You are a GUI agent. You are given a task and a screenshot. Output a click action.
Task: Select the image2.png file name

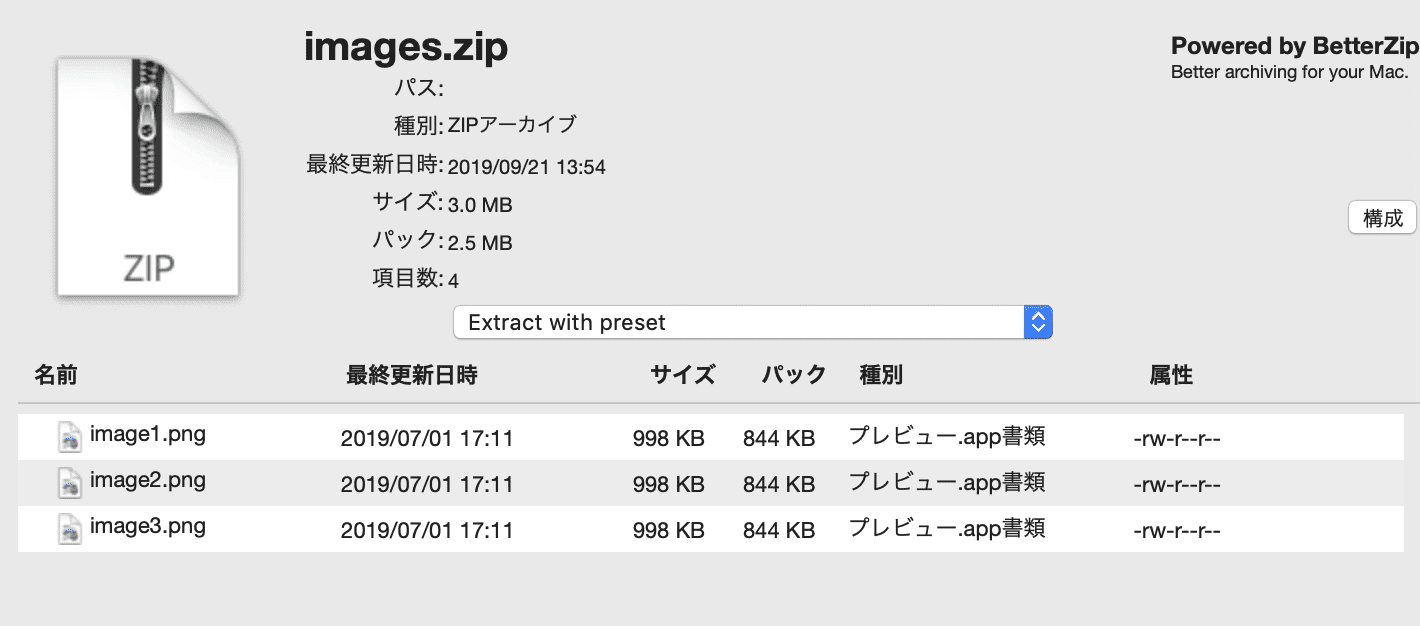pos(148,481)
